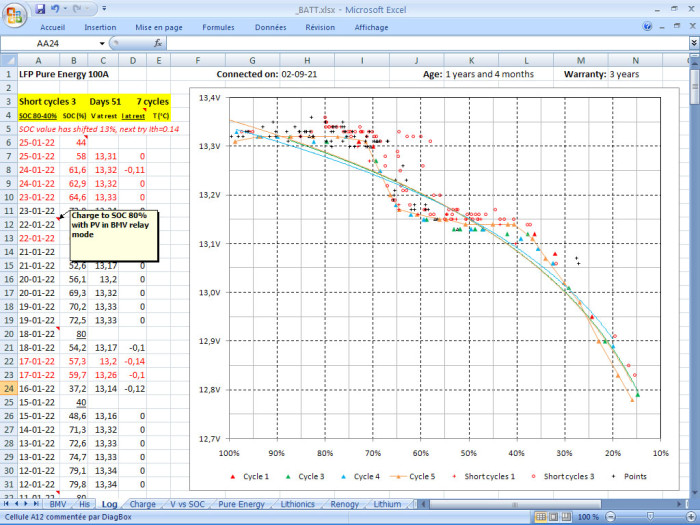Expand the Name Box dropdown
Screen dimensions: 700x525
[102, 43]
